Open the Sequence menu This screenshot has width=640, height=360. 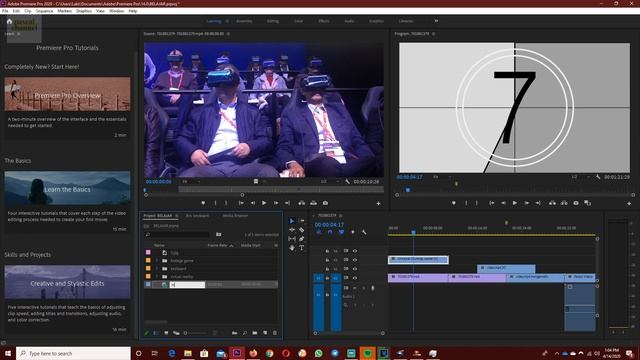click(x=44, y=11)
